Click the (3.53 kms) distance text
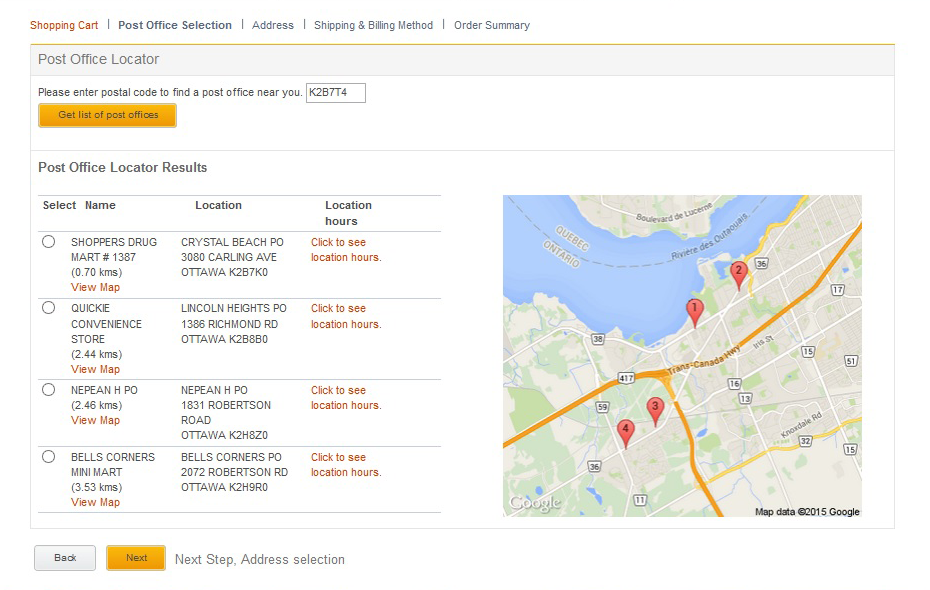The image size is (930, 590). (x=97, y=487)
